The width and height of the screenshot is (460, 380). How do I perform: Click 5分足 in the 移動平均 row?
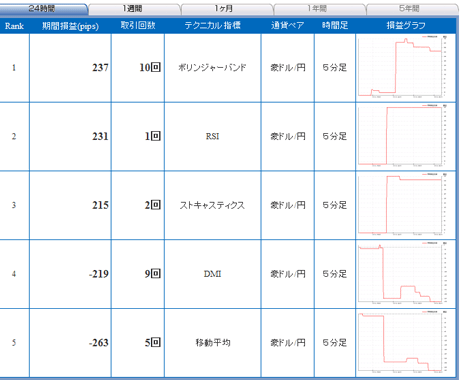(x=335, y=343)
